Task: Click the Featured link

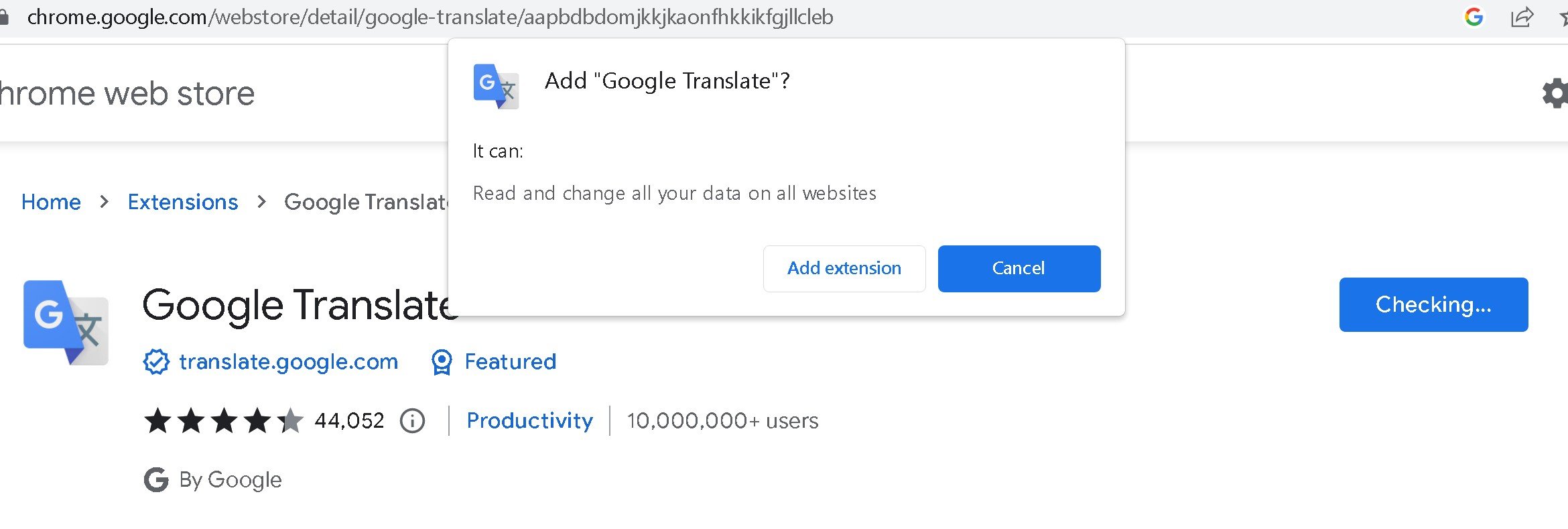Action: tap(511, 362)
